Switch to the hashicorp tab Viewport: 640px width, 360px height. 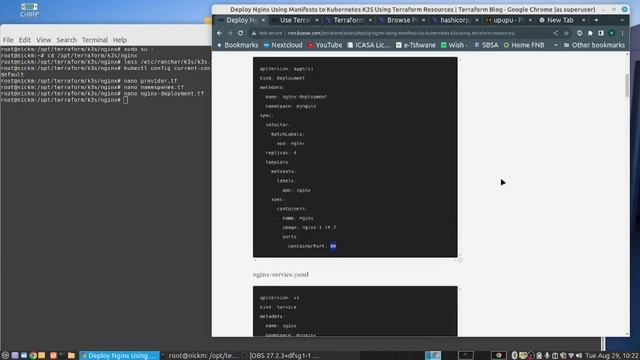(454, 20)
